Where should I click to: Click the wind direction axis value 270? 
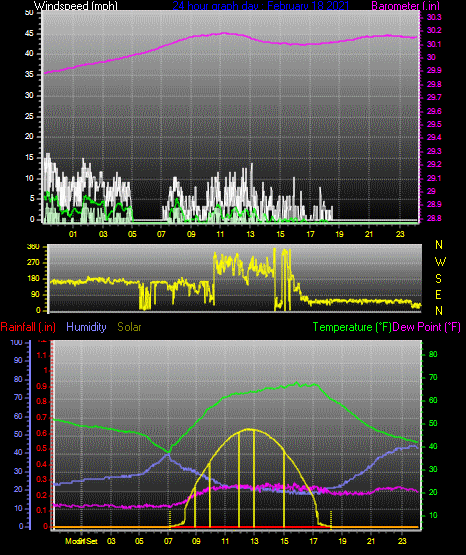pos(34,263)
